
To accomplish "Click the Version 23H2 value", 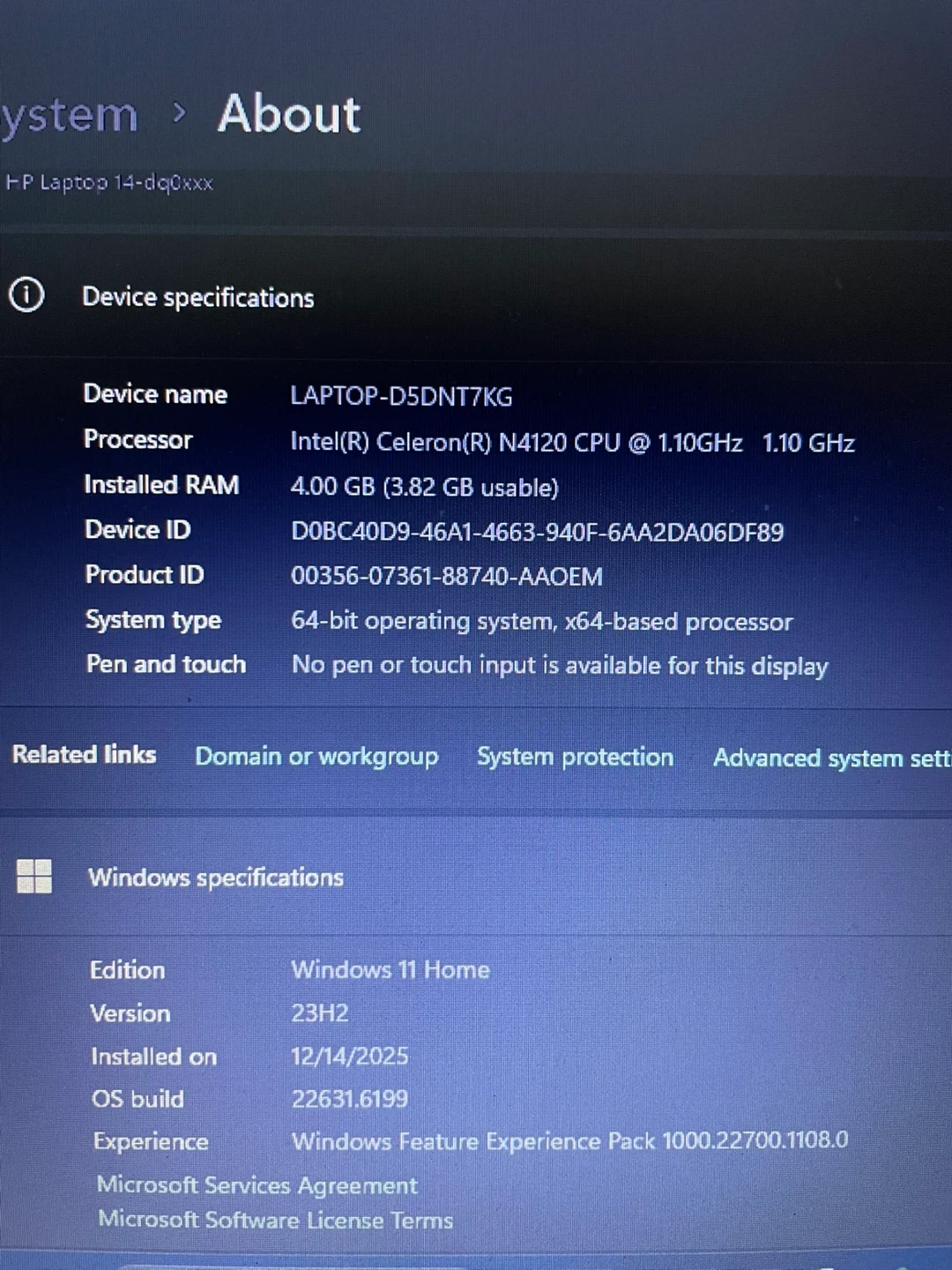I will coord(319,1012).
